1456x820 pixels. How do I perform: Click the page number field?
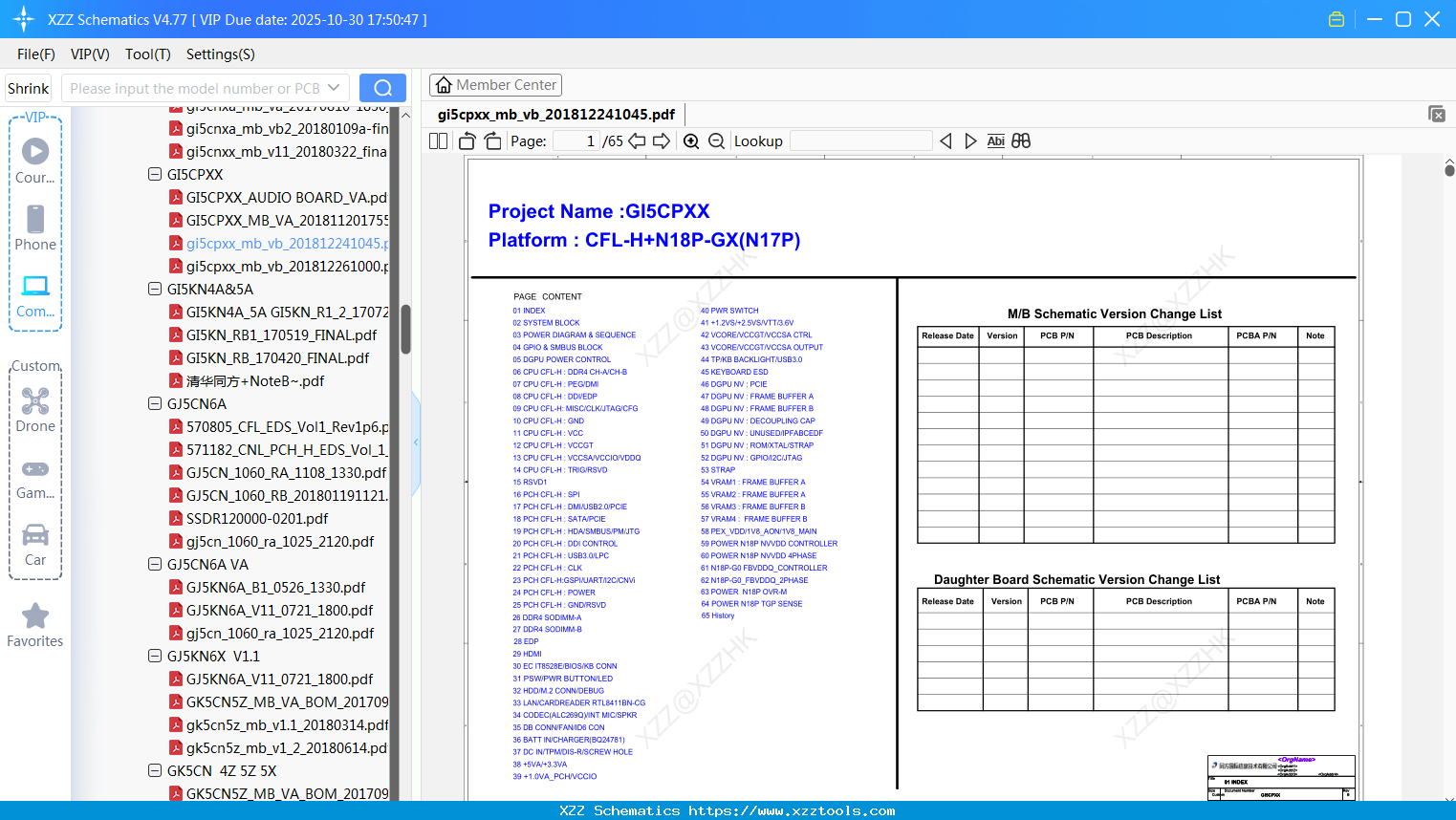tap(576, 141)
